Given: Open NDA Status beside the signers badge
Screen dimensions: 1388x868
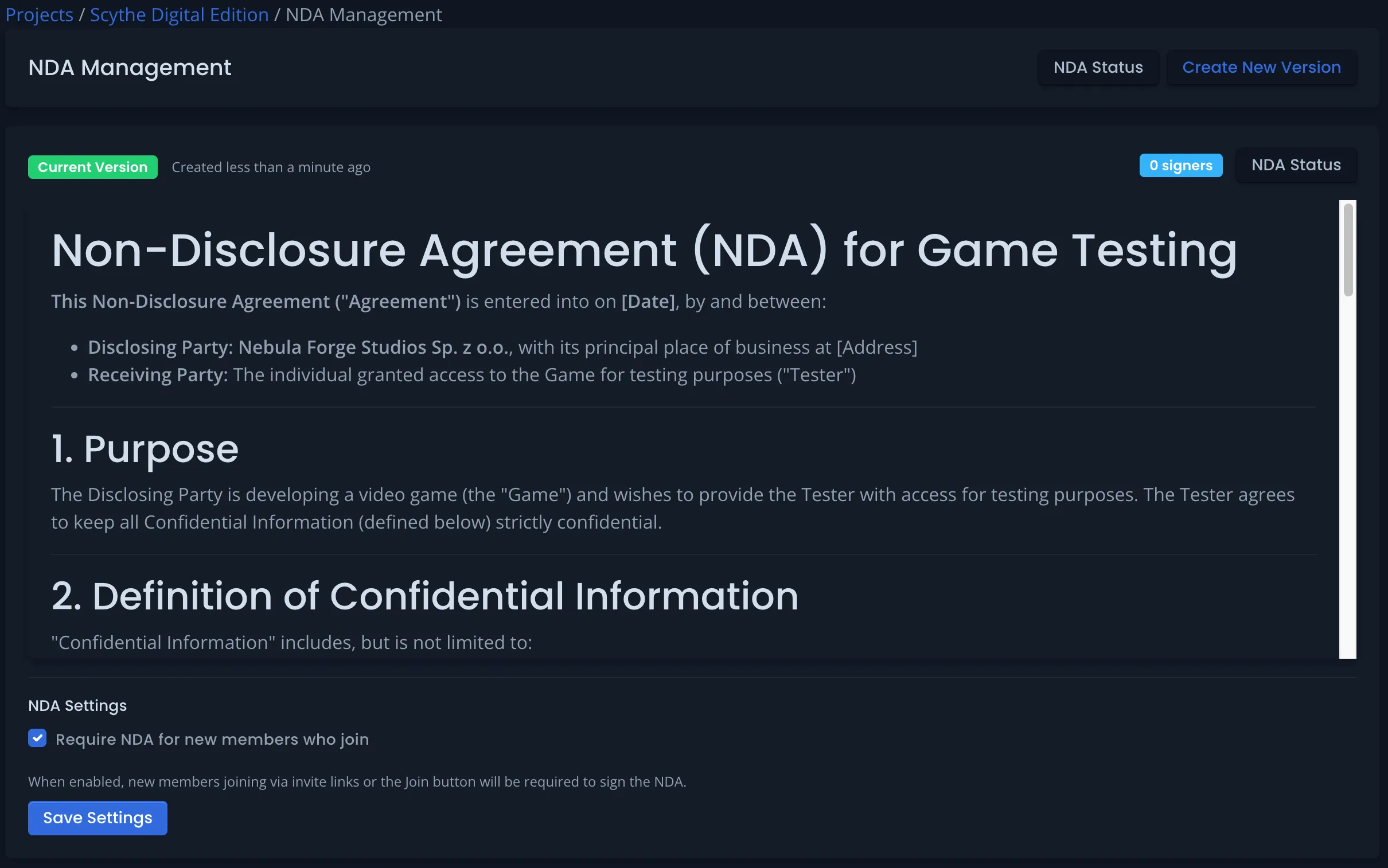Looking at the screenshot, I should tap(1296, 165).
